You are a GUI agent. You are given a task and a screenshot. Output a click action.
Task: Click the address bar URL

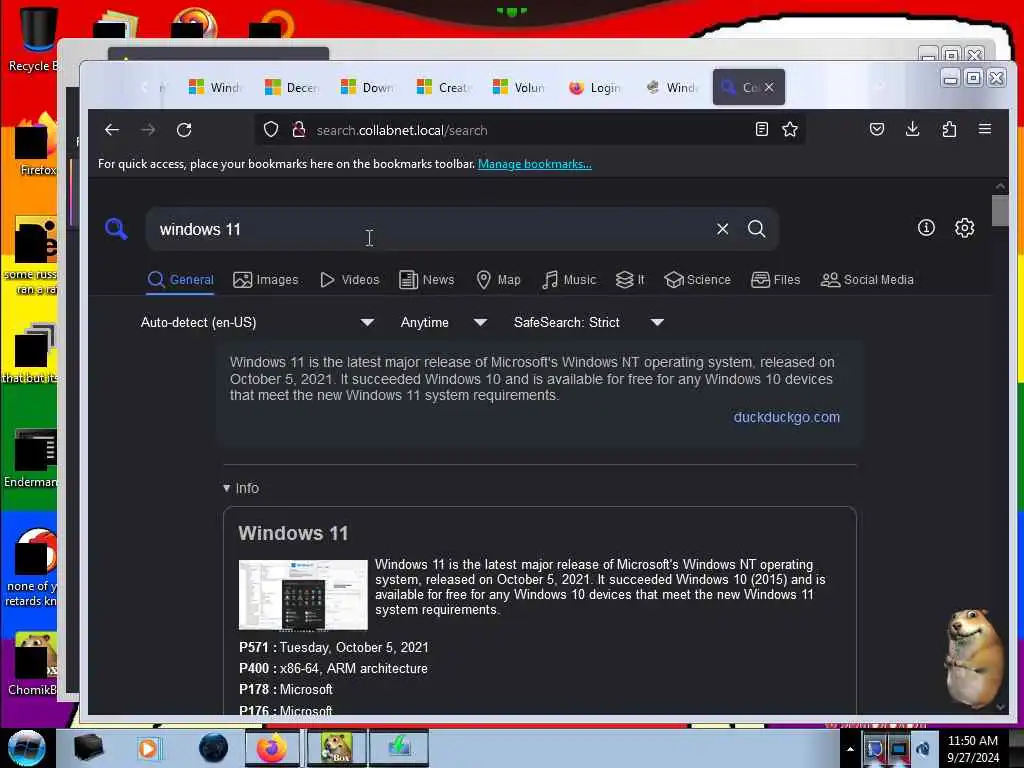402,130
